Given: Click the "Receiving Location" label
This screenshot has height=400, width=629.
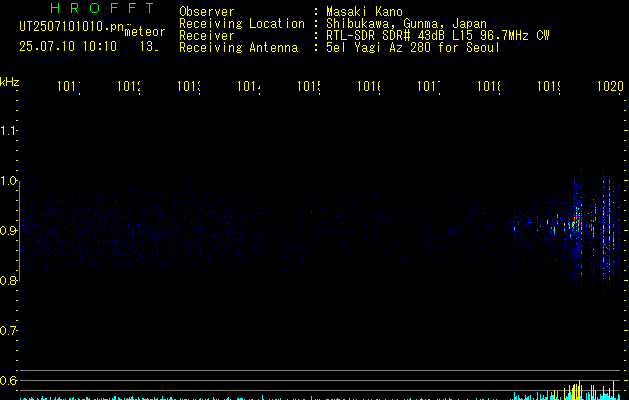Looking at the screenshot, I should tap(242, 24).
